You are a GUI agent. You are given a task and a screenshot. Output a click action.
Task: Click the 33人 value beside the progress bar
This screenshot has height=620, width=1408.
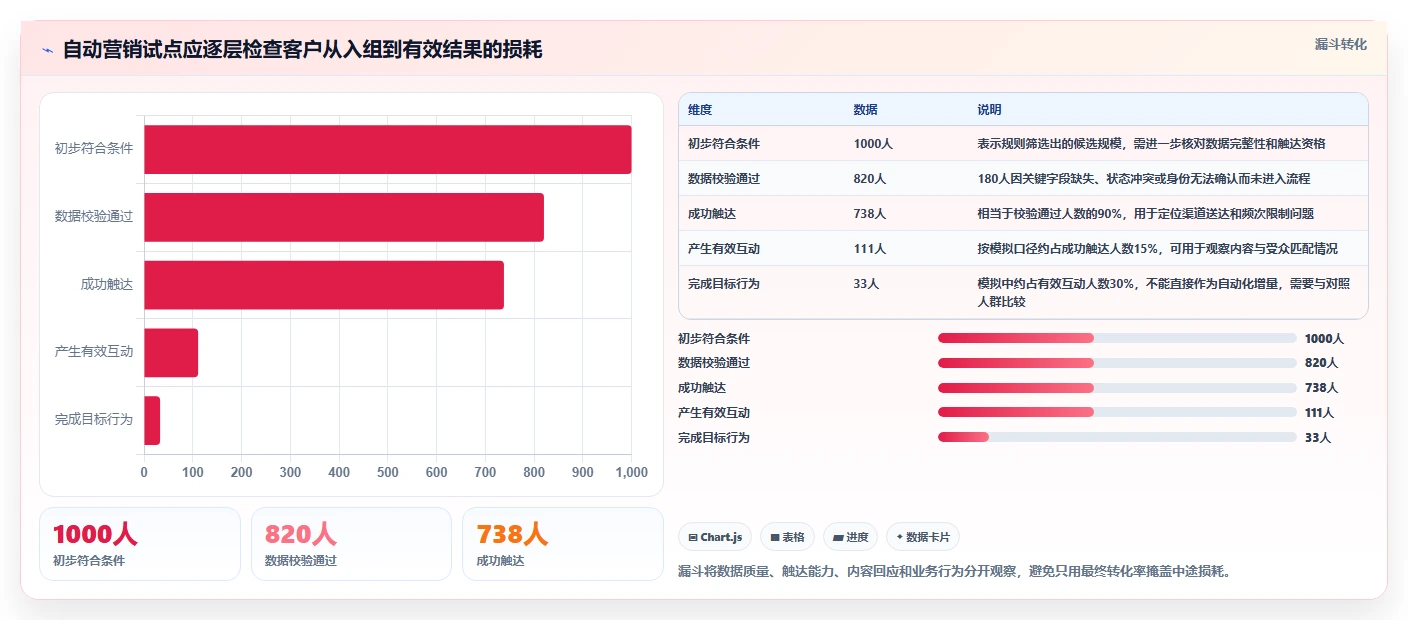click(x=1318, y=438)
